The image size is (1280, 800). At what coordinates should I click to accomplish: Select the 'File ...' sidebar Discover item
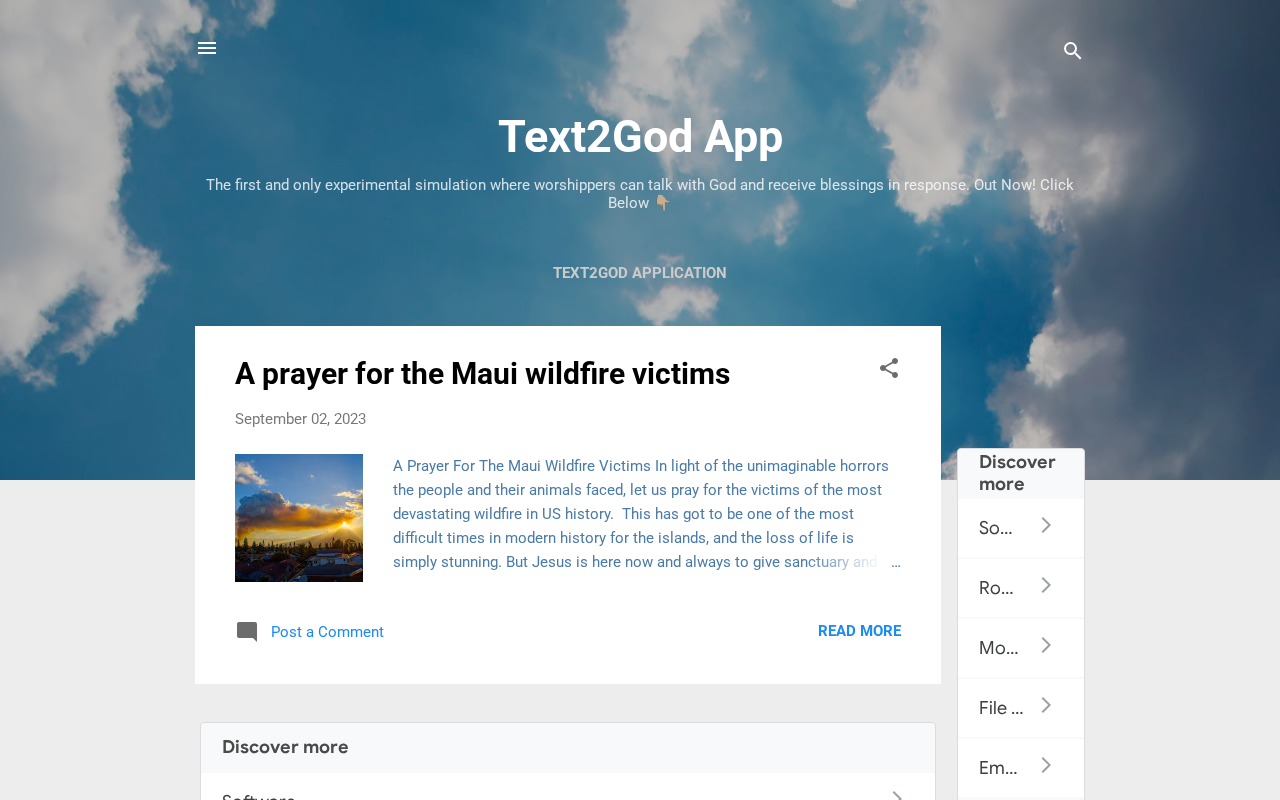click(1021, 708)
